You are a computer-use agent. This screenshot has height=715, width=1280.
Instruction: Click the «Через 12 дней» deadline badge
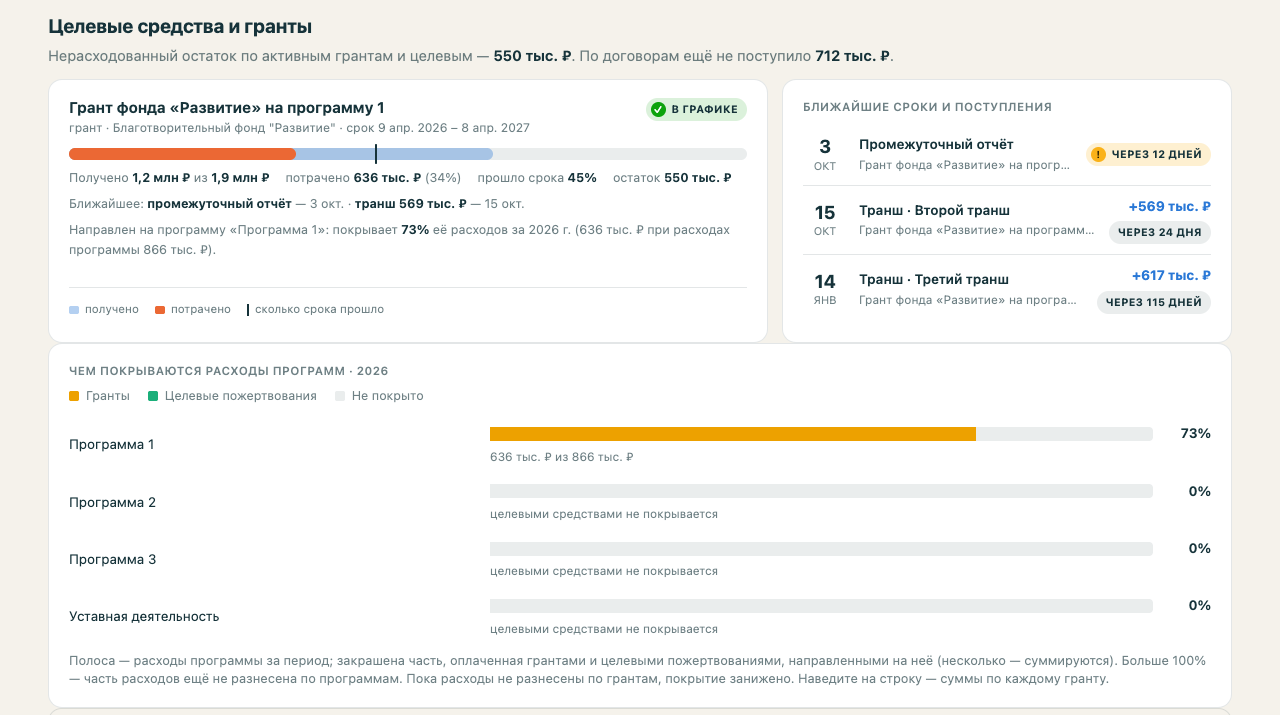1148,154
